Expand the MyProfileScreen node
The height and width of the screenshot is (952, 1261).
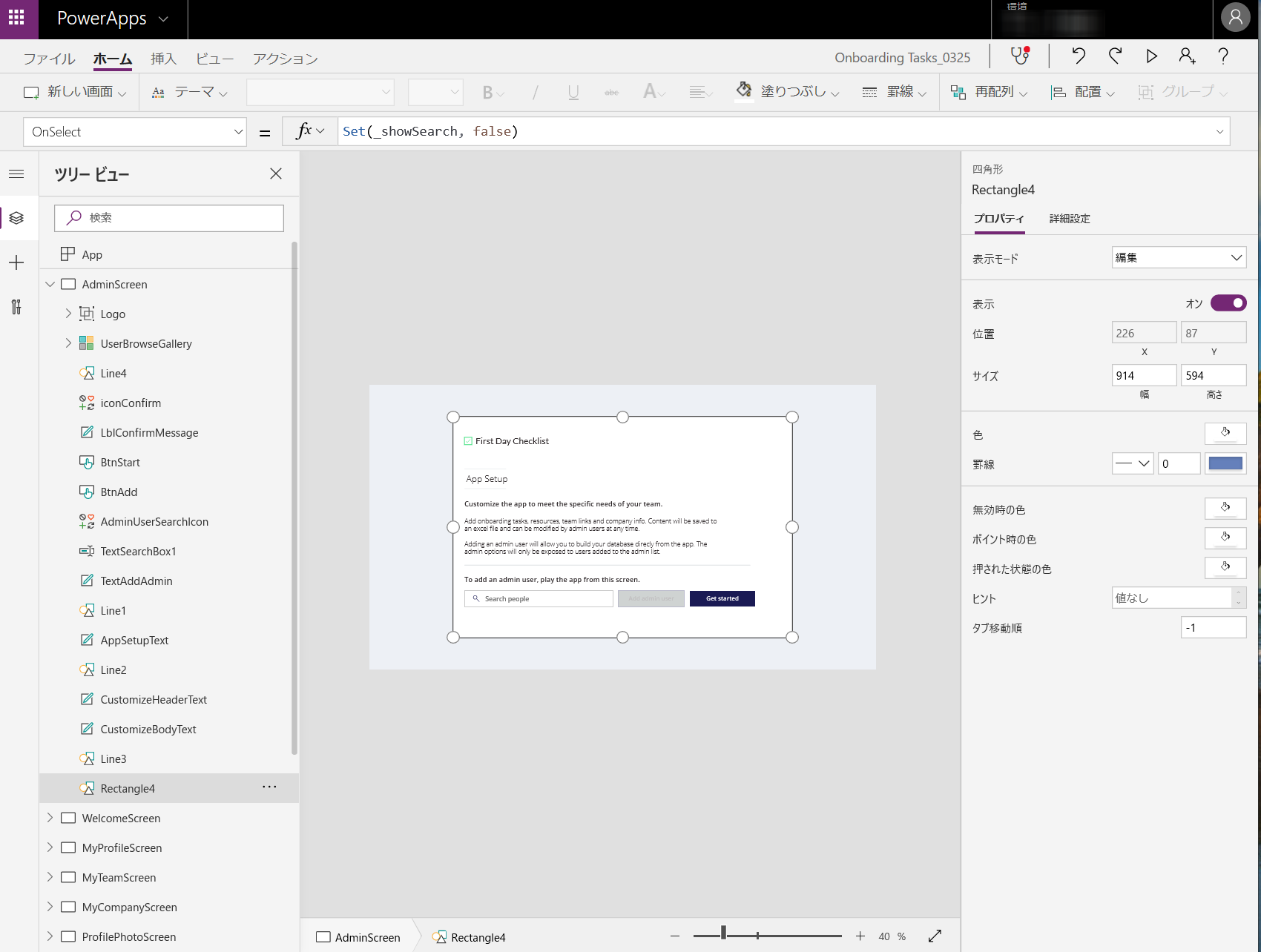pos(50,847)
